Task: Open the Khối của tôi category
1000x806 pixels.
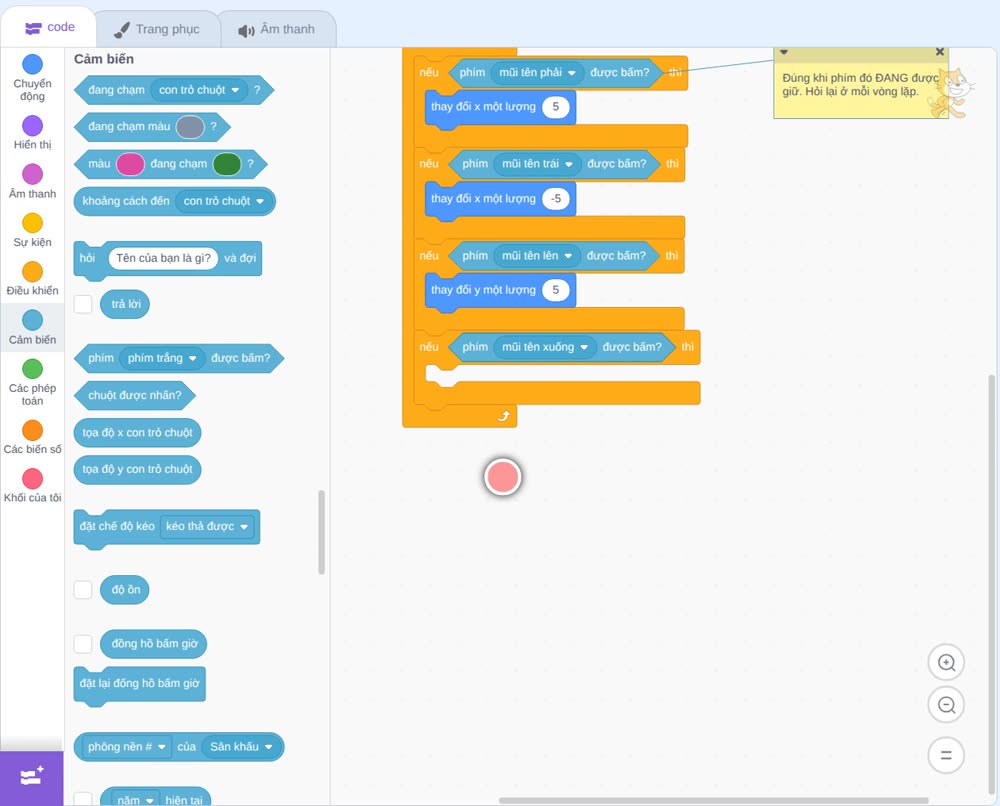Action: coord(32,485)
